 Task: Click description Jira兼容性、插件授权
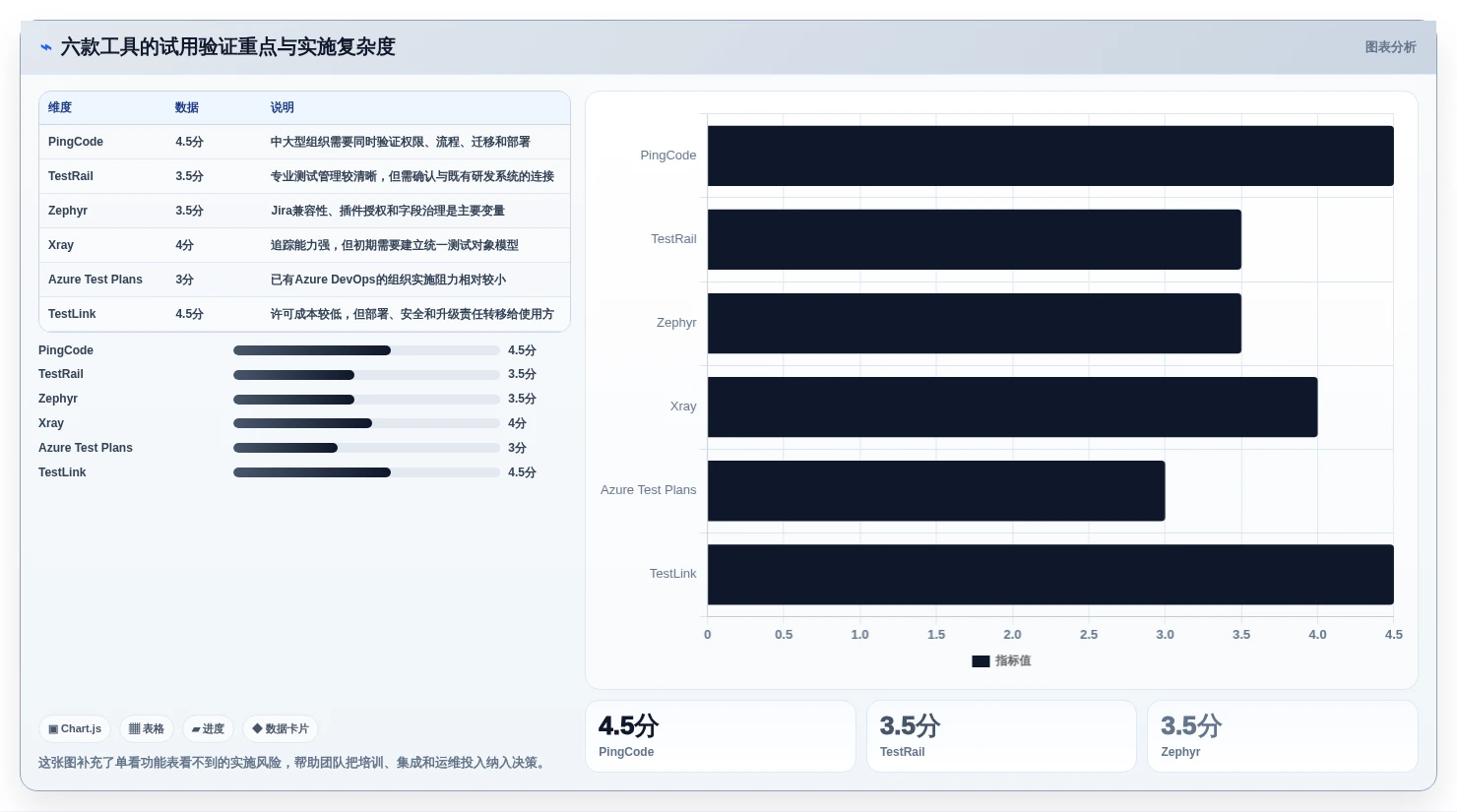pyautogui.click(x=388, y=211)
